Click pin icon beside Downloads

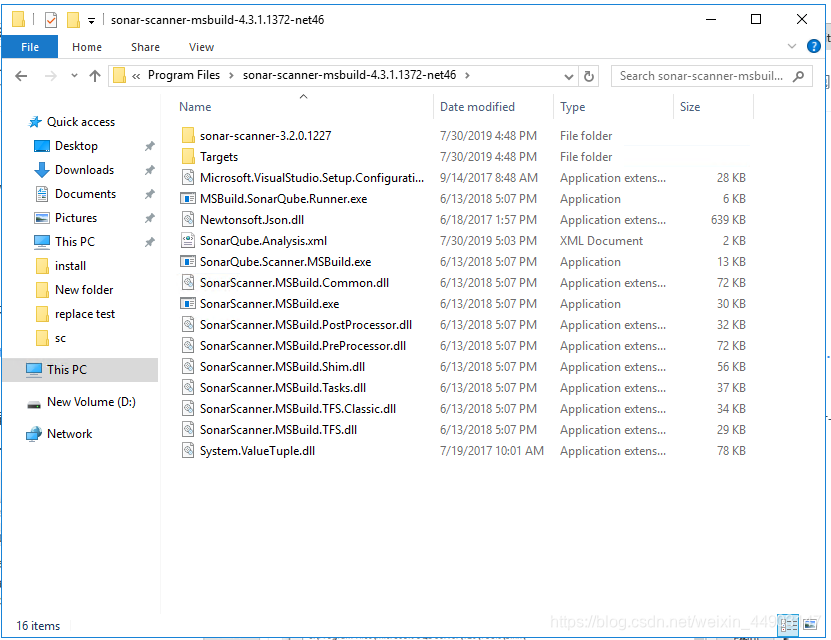[150, 170]
